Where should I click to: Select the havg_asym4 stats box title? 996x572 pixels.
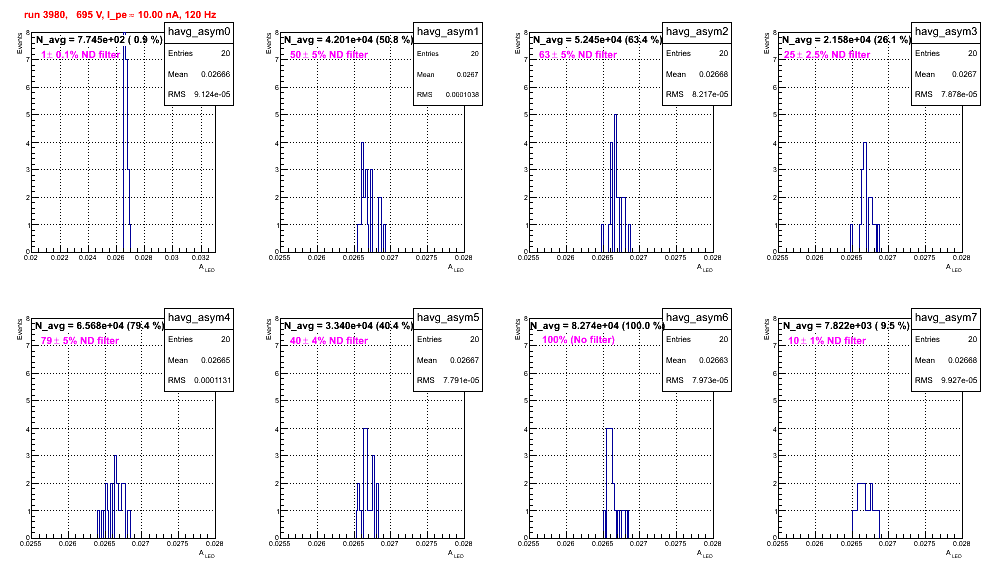199,318
